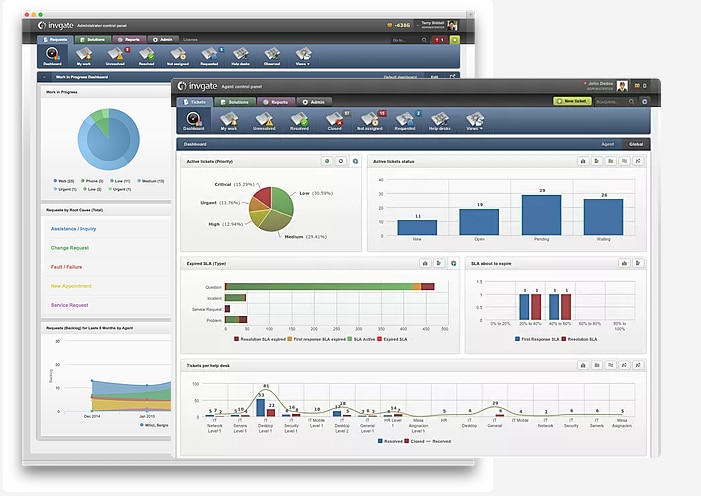Refresh the Active tickets (Priority) widget
701x496 pixels.
coord(355,161)
